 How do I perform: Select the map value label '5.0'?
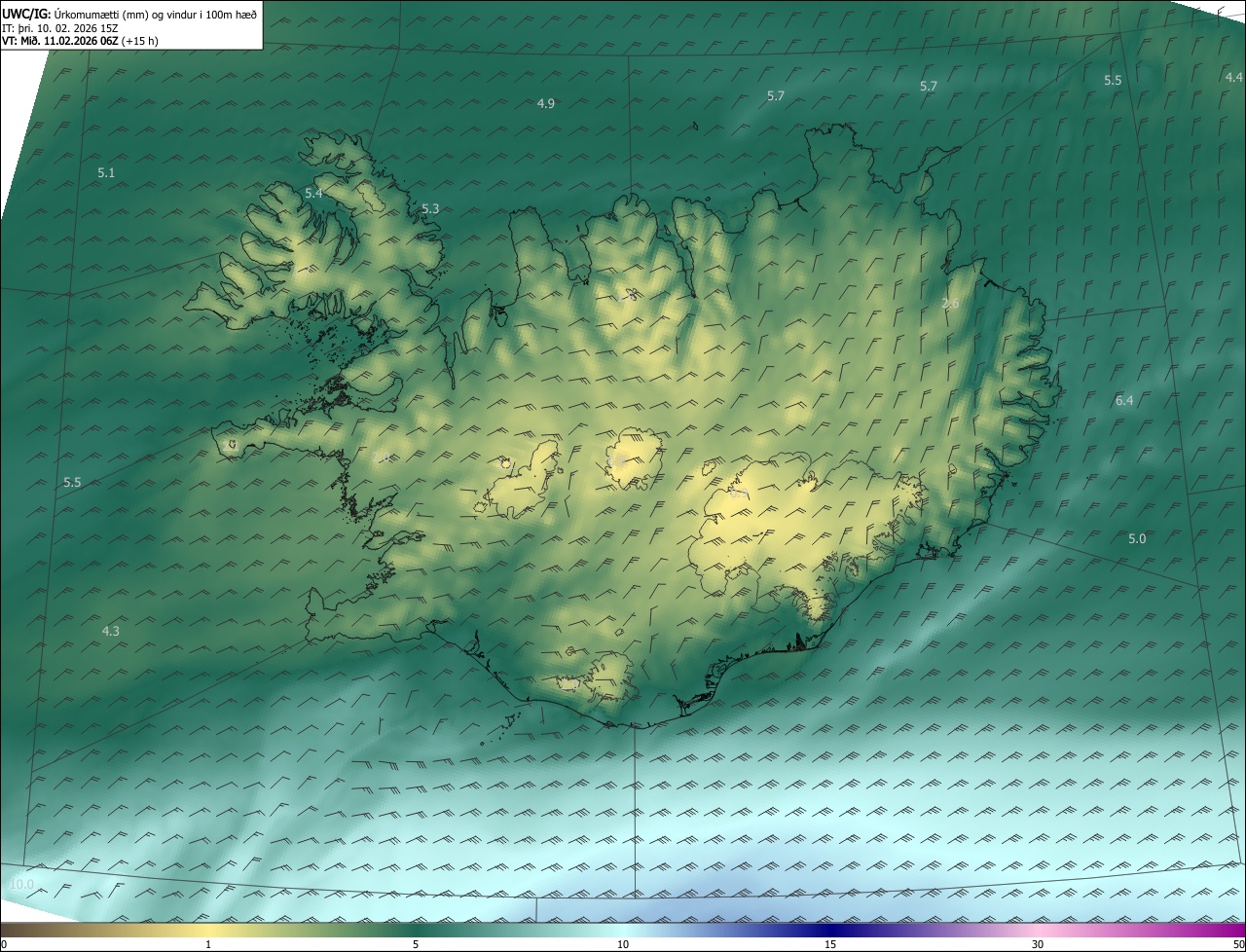point(1137,538)
